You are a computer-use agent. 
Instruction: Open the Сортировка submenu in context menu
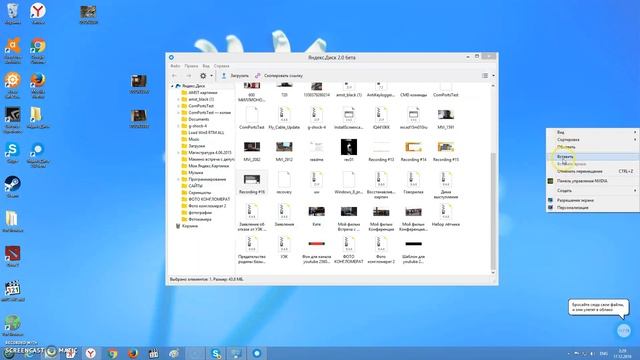(593, 140)
